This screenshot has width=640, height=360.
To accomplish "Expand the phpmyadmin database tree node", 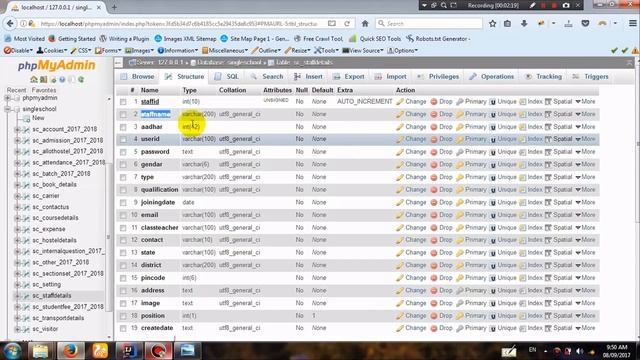I will coord(7,98).
